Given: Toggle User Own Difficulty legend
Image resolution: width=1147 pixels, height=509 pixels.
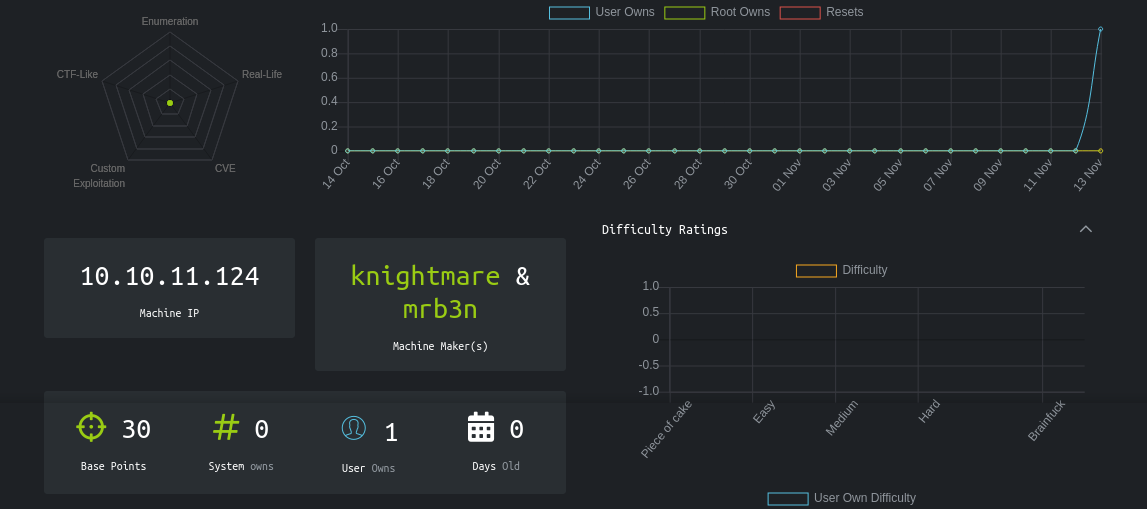Looking at the screenshot, I should (x=841, y=498).
